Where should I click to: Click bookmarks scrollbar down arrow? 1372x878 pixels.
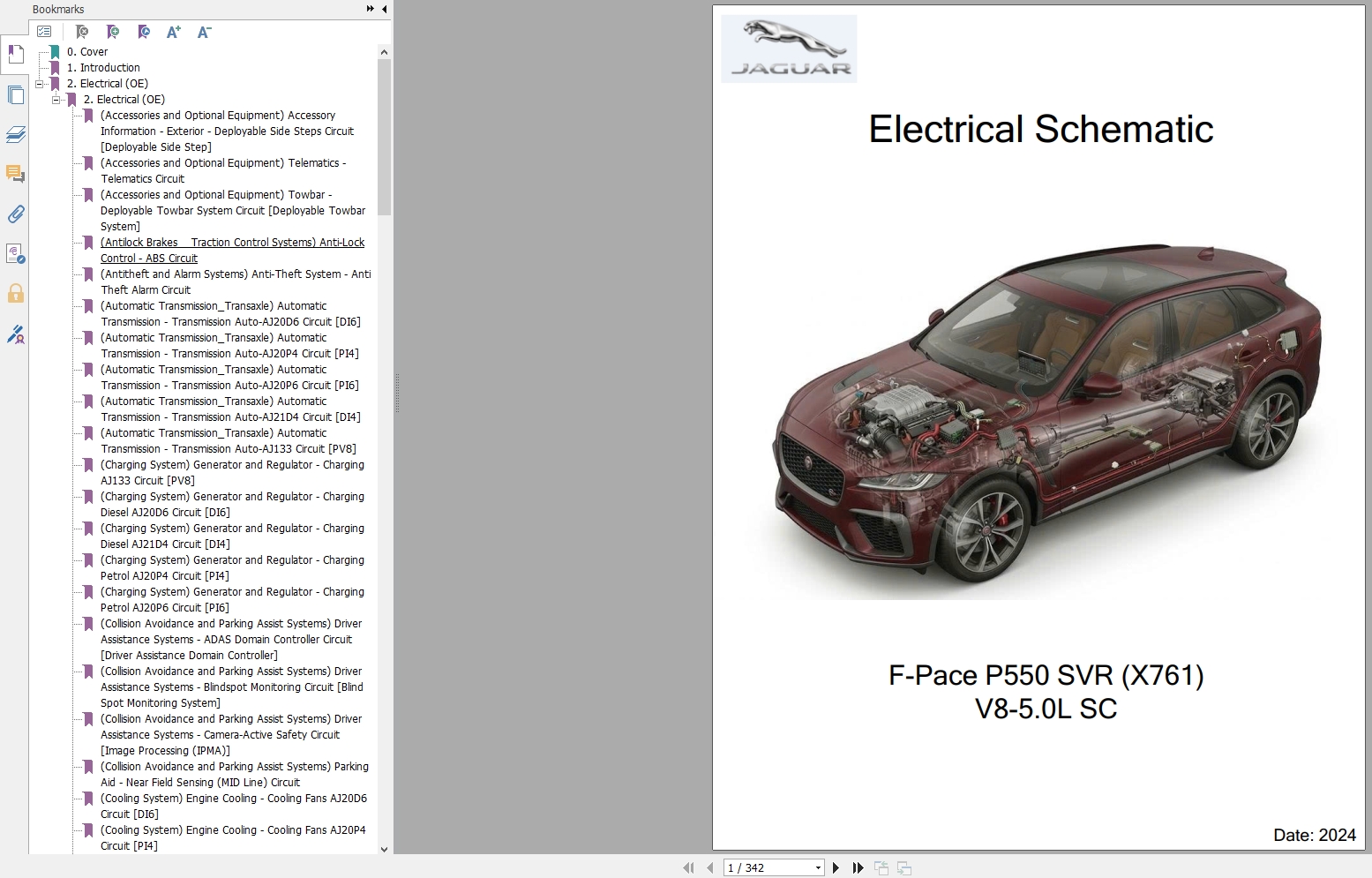(x=384, y=849)
